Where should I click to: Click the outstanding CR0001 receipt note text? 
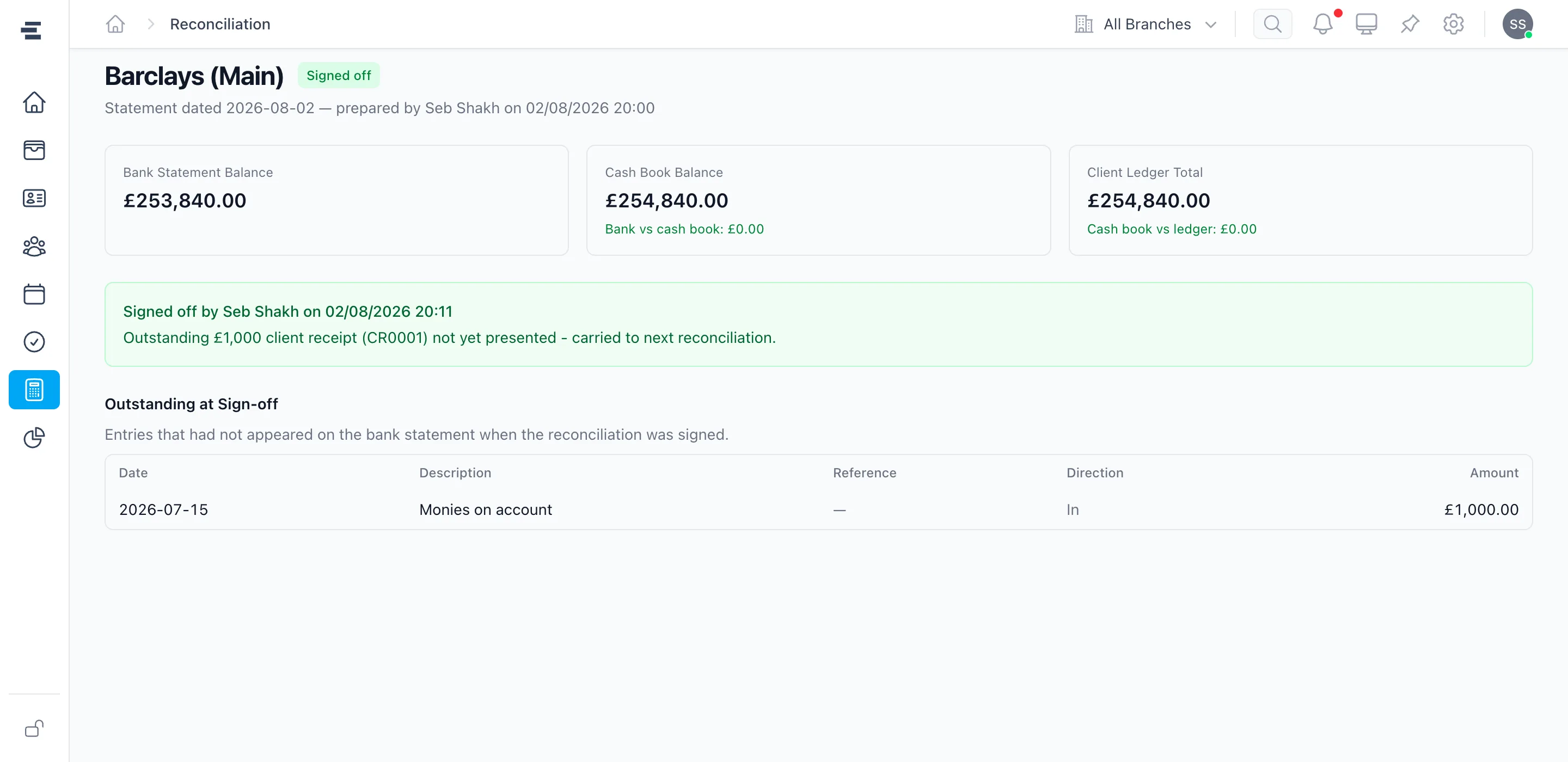449,337
